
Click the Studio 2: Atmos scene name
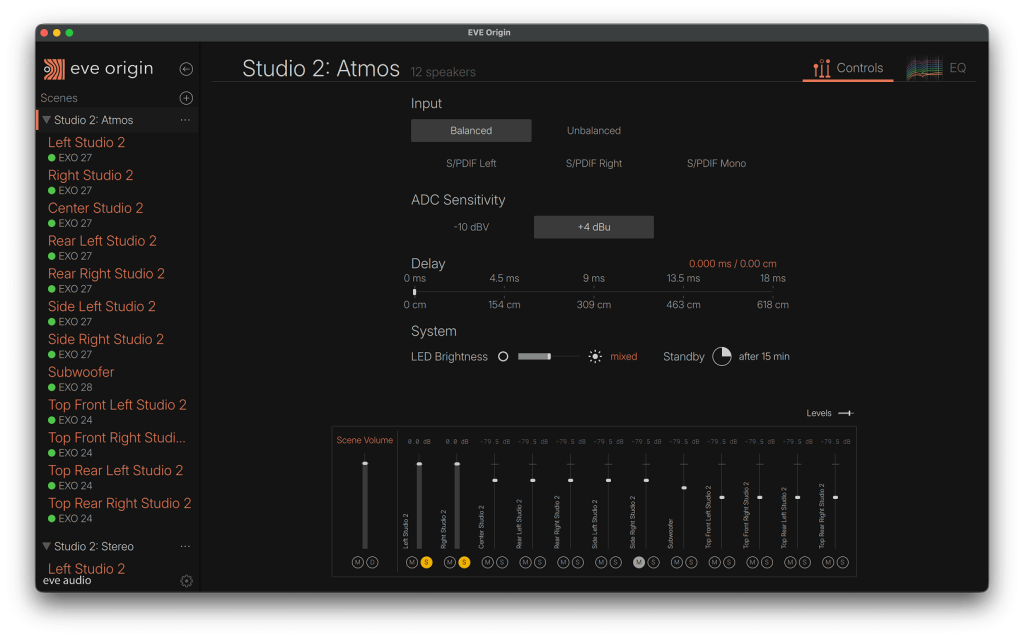[93, 120]
